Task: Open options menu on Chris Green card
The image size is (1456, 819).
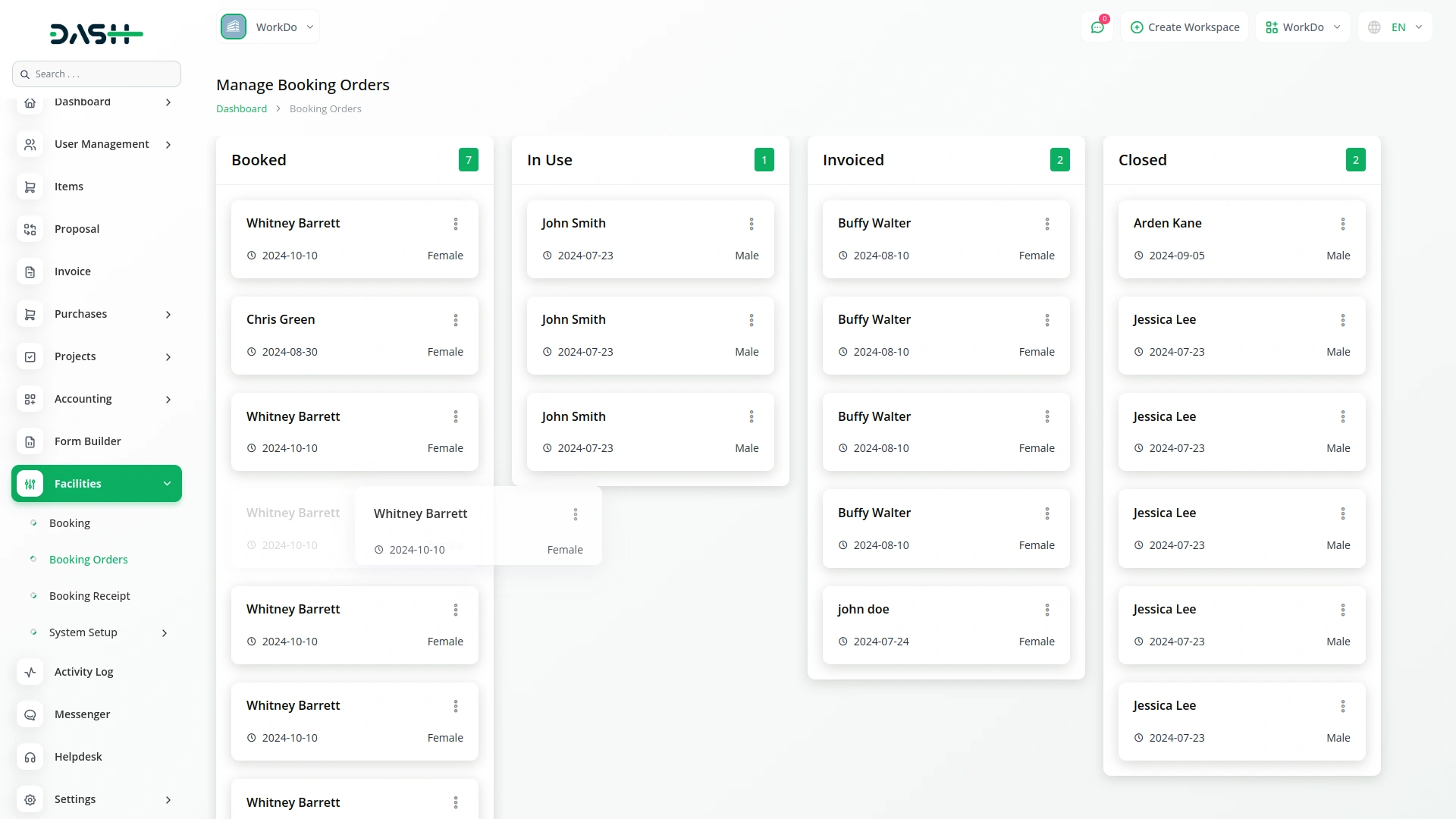Action: pyautogui.click(x=456, y=320)
